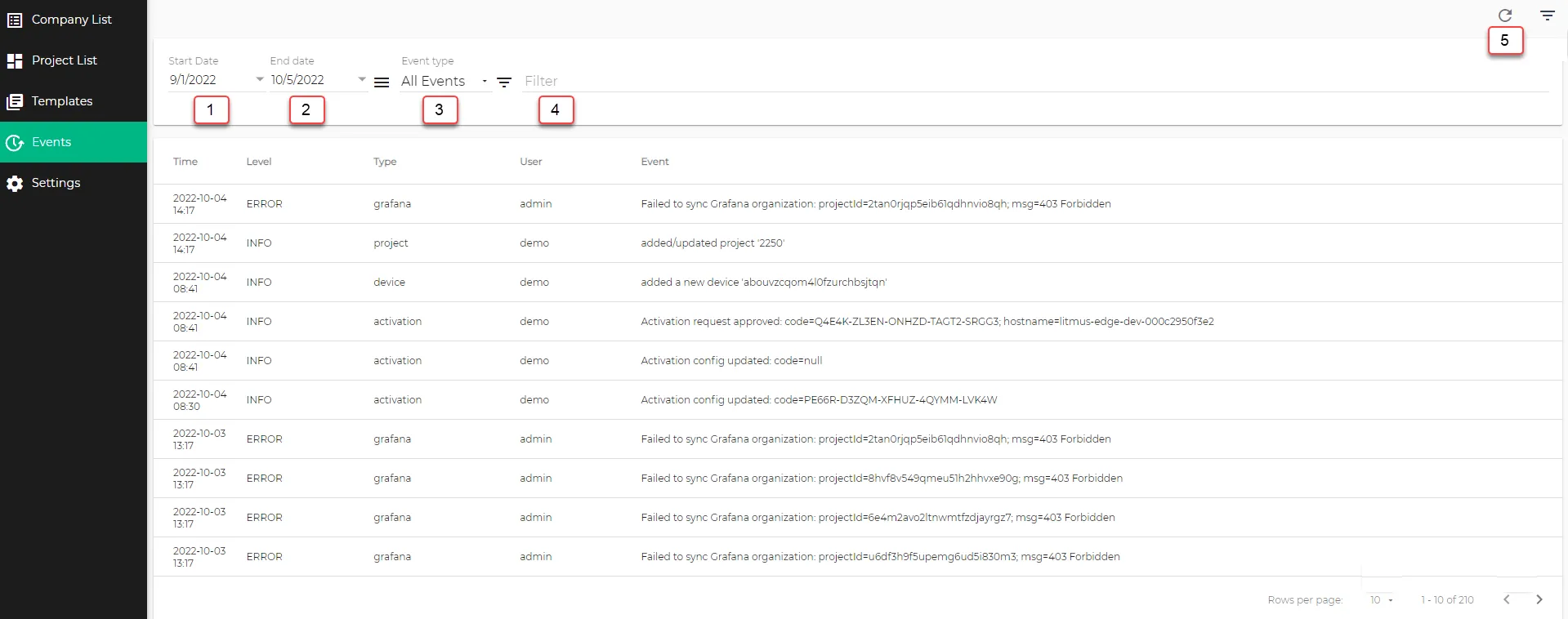This screenshot has height=619, width=1568.
Task: Select the 'added/updated project '2250'' event text
Action: click(x=713, y=243)
